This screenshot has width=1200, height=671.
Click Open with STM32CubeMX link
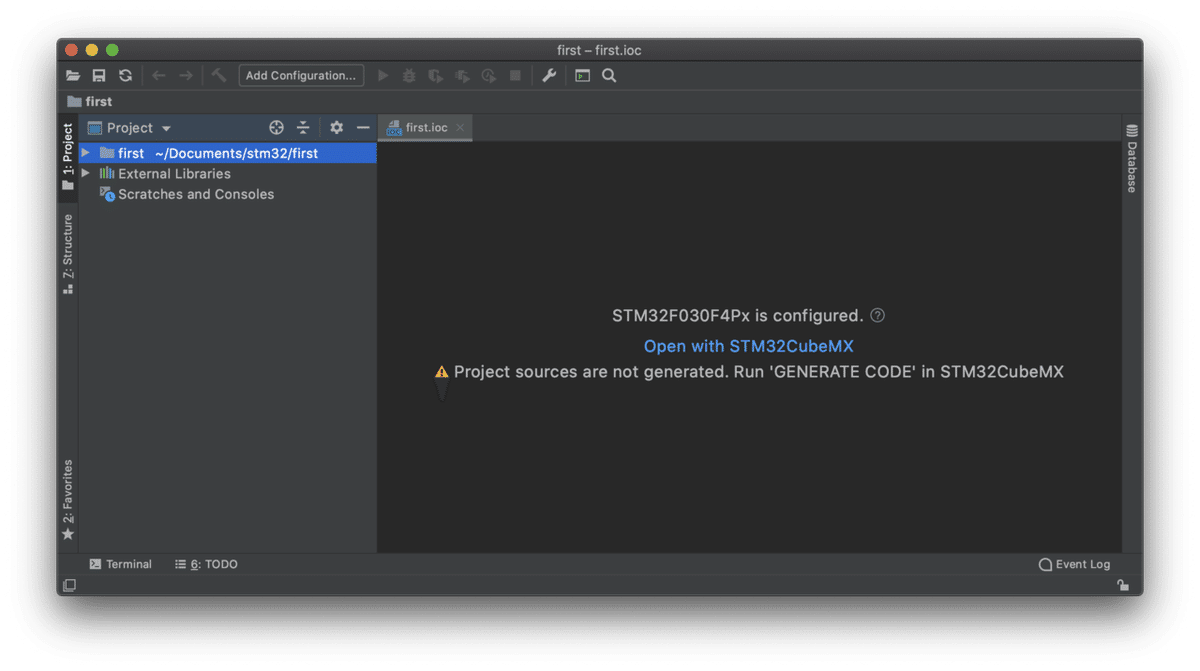coord(749,346)
